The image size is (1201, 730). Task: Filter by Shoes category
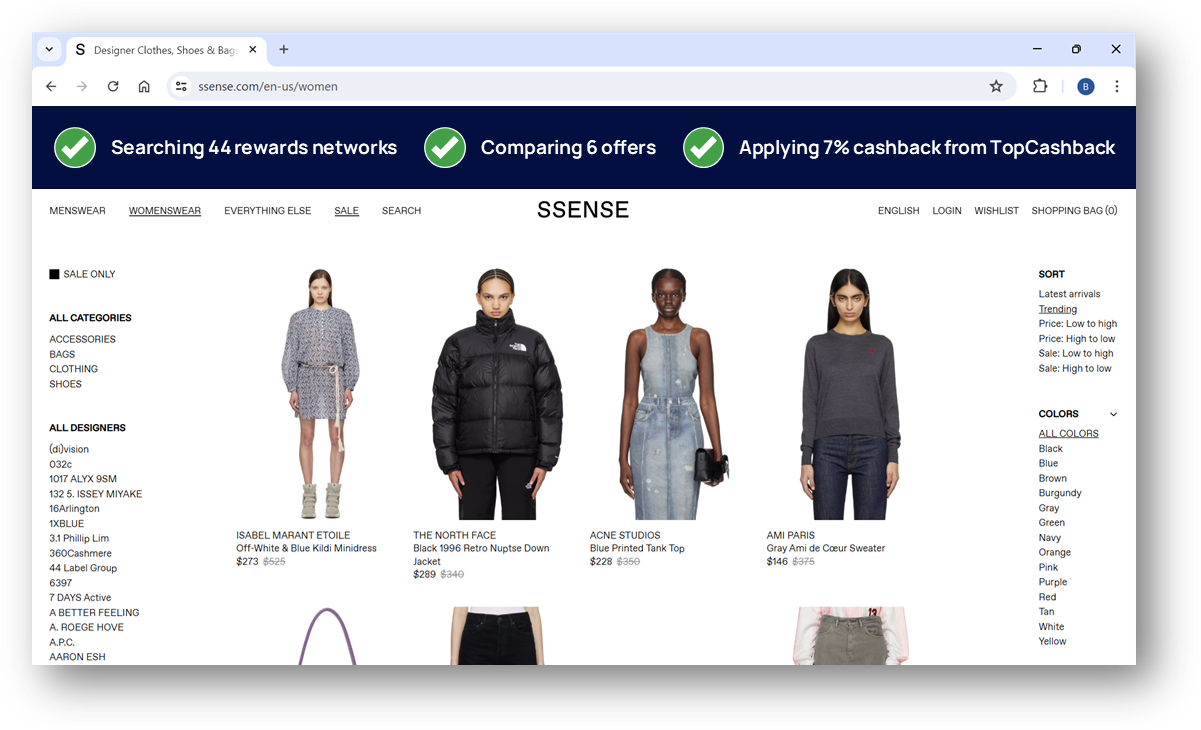pyautogui.click(x=66, y=384)
